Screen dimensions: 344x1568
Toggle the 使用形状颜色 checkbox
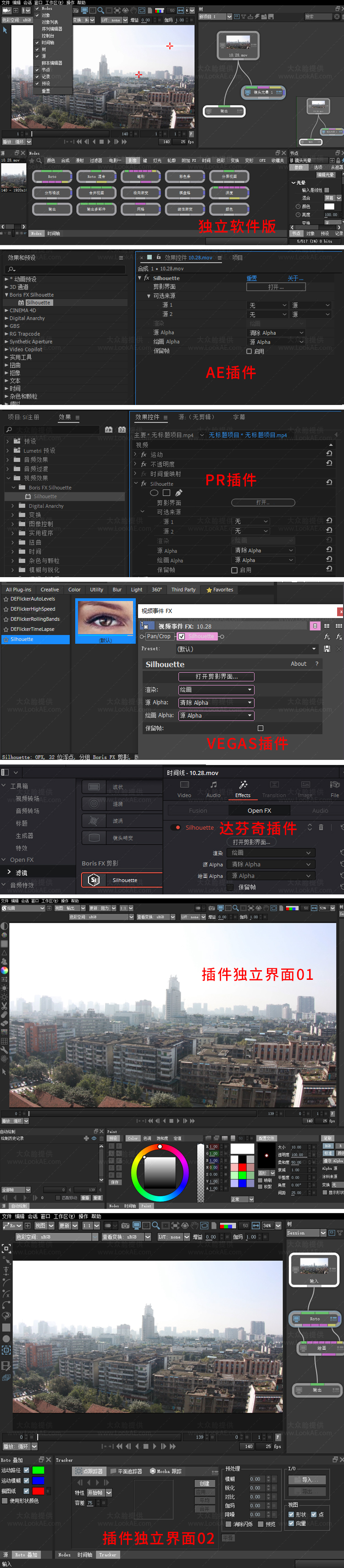[x=5, y=1501]
